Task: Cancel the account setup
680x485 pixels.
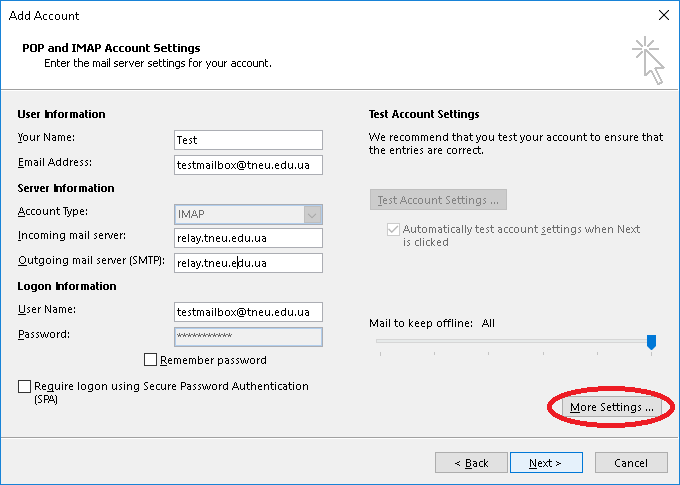Action: (x=631, y=463)
